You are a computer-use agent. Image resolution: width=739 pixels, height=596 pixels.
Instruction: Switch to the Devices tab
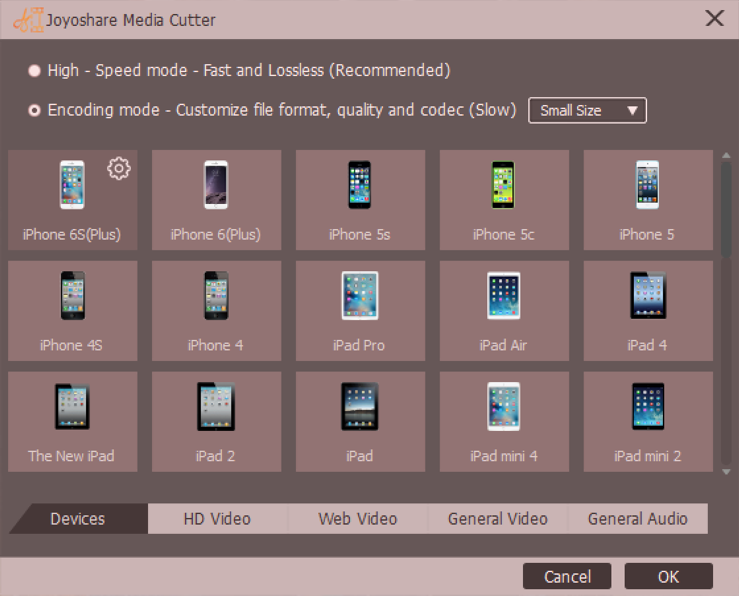tap(78, 519)
